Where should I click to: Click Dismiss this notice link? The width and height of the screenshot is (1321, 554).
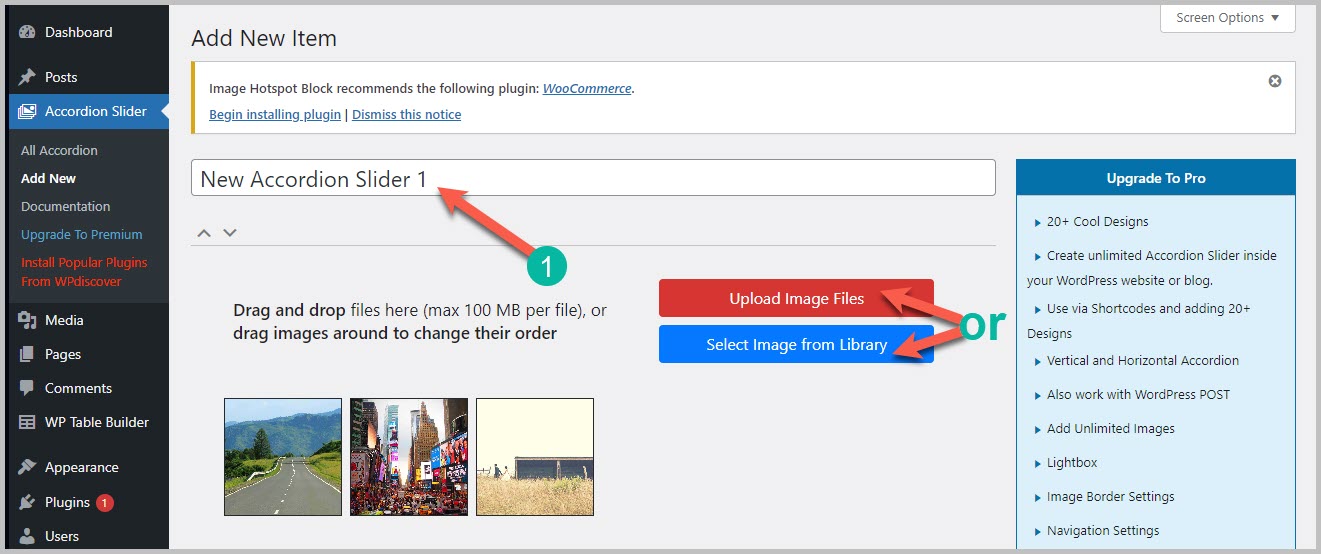click(x=406, y=114)
